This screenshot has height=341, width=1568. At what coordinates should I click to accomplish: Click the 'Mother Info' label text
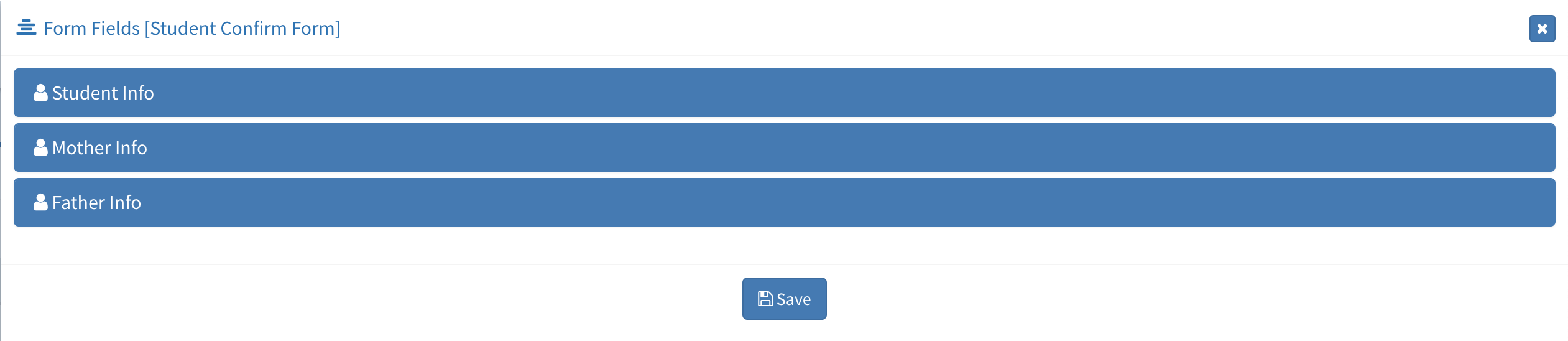(x=99, y=147)
